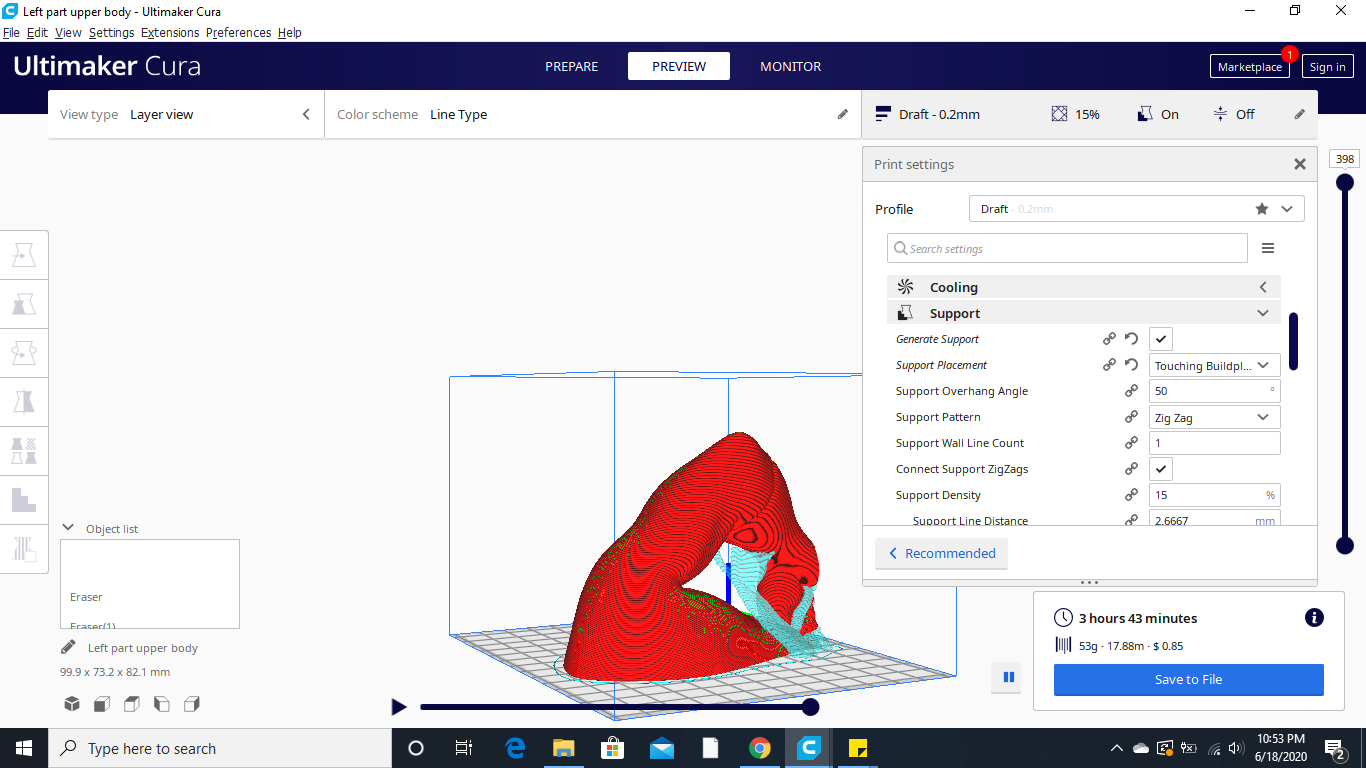Click the link icon for Support Density
Image resolution: width=1366 pixels, height=768 pixels.
pos(1132,495)
